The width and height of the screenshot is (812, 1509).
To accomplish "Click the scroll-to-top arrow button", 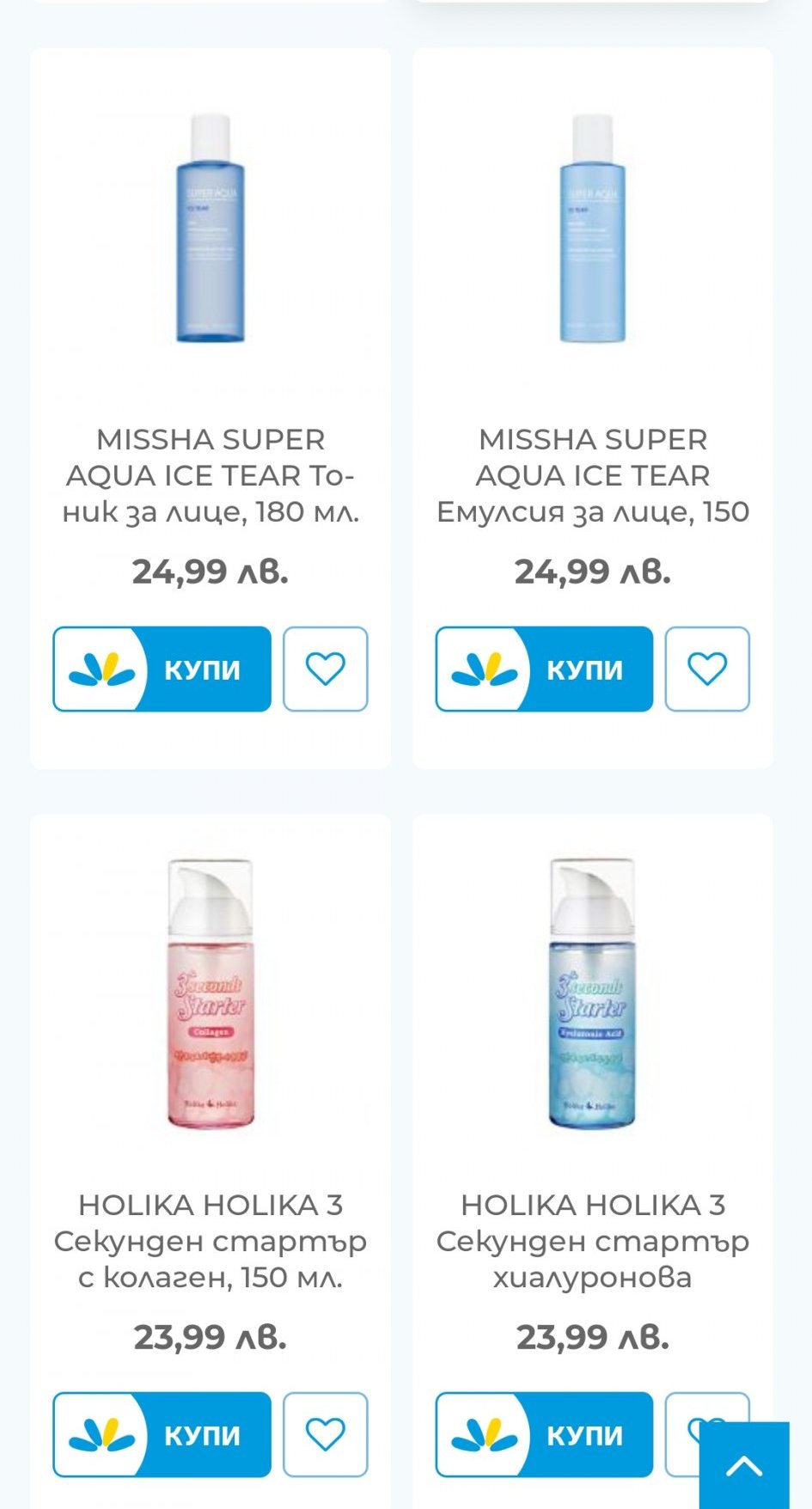I will point(744,1465).
